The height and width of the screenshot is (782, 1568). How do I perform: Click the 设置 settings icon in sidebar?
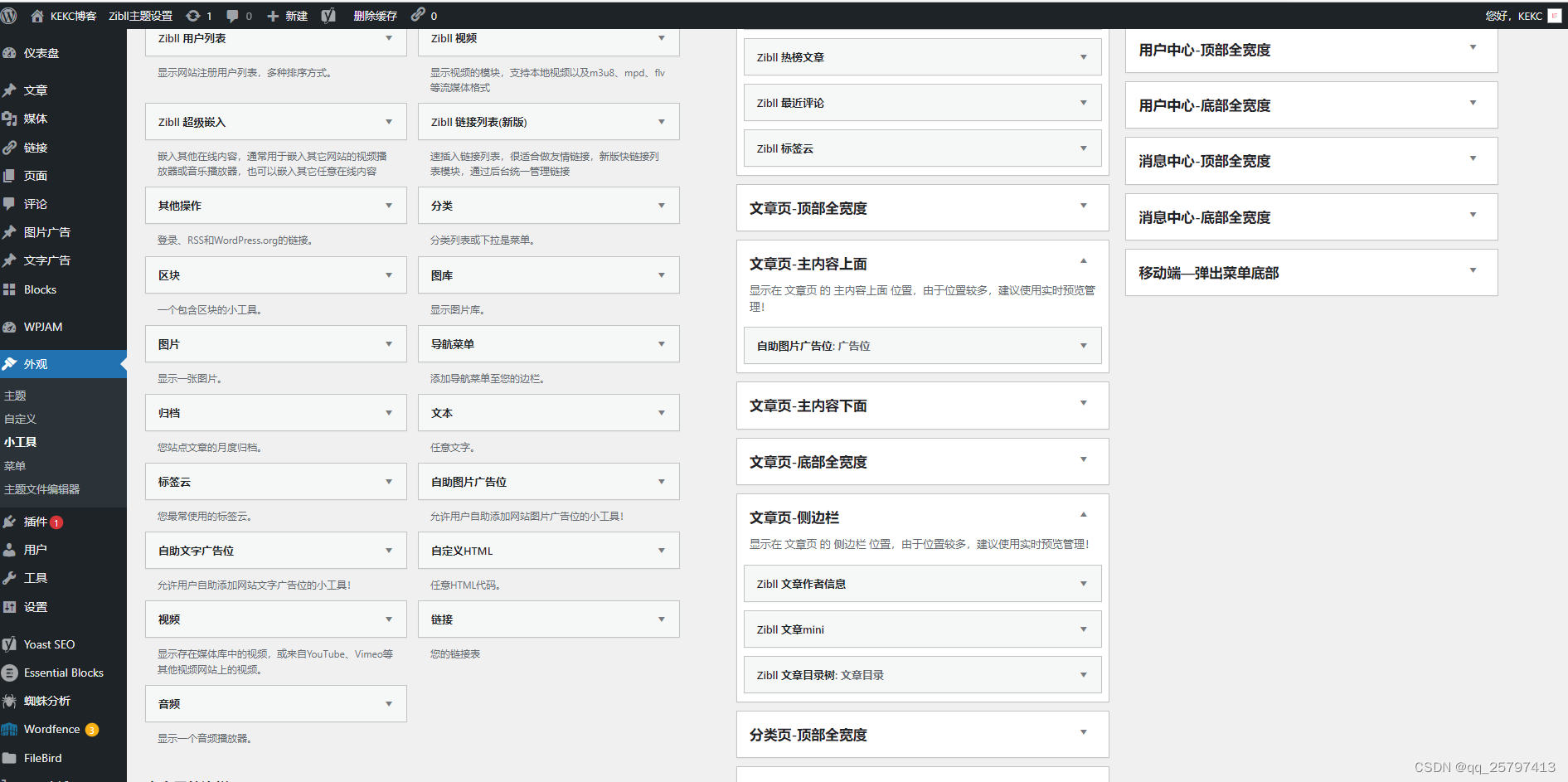(x=9, y=607)
